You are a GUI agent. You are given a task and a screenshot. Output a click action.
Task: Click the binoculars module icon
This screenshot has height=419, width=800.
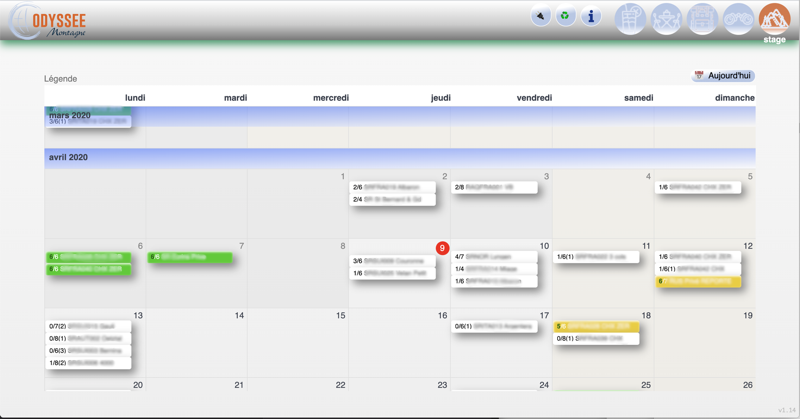pyautogui.click(x=738, y=18)
